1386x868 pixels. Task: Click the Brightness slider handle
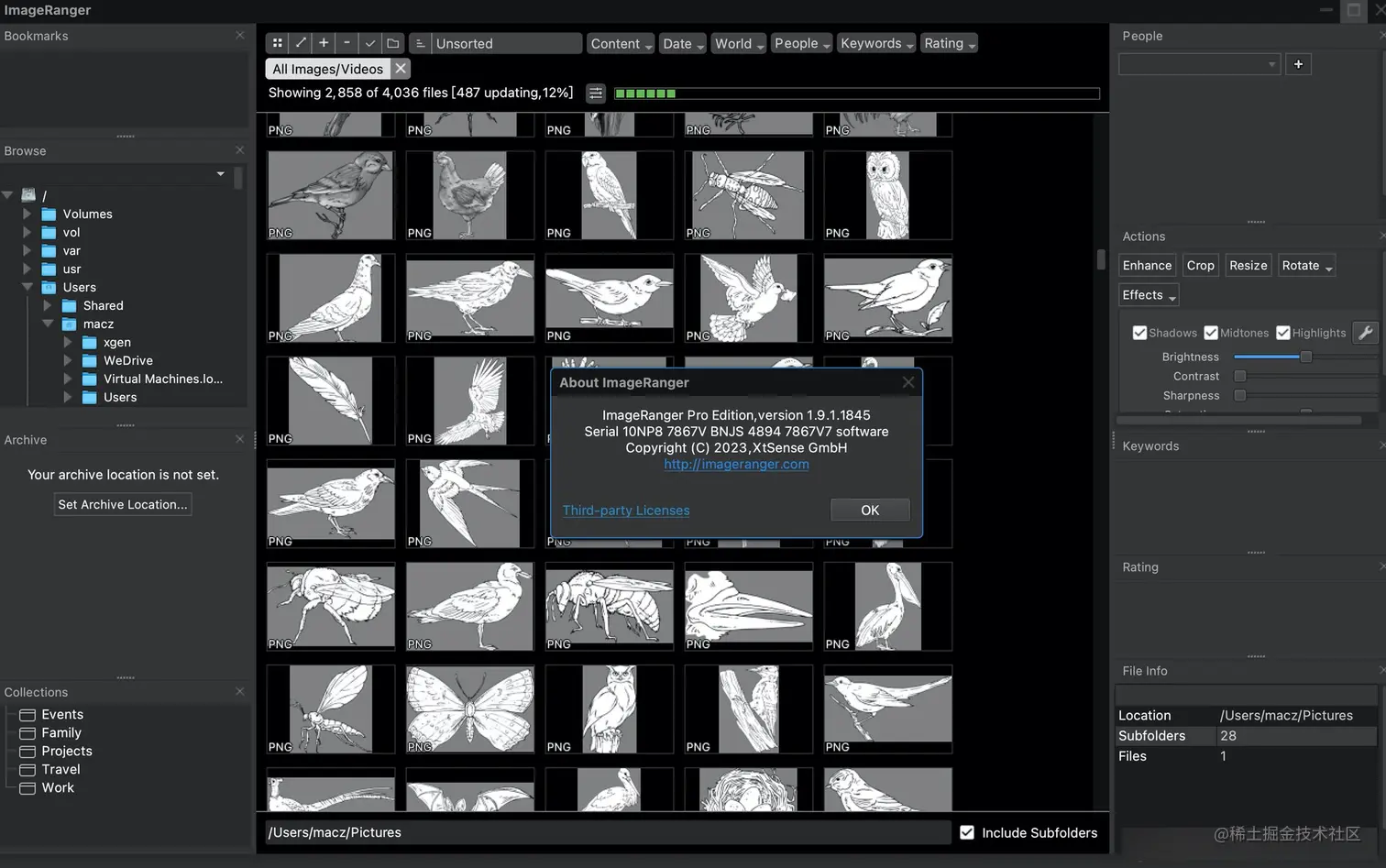(1305, 357)
